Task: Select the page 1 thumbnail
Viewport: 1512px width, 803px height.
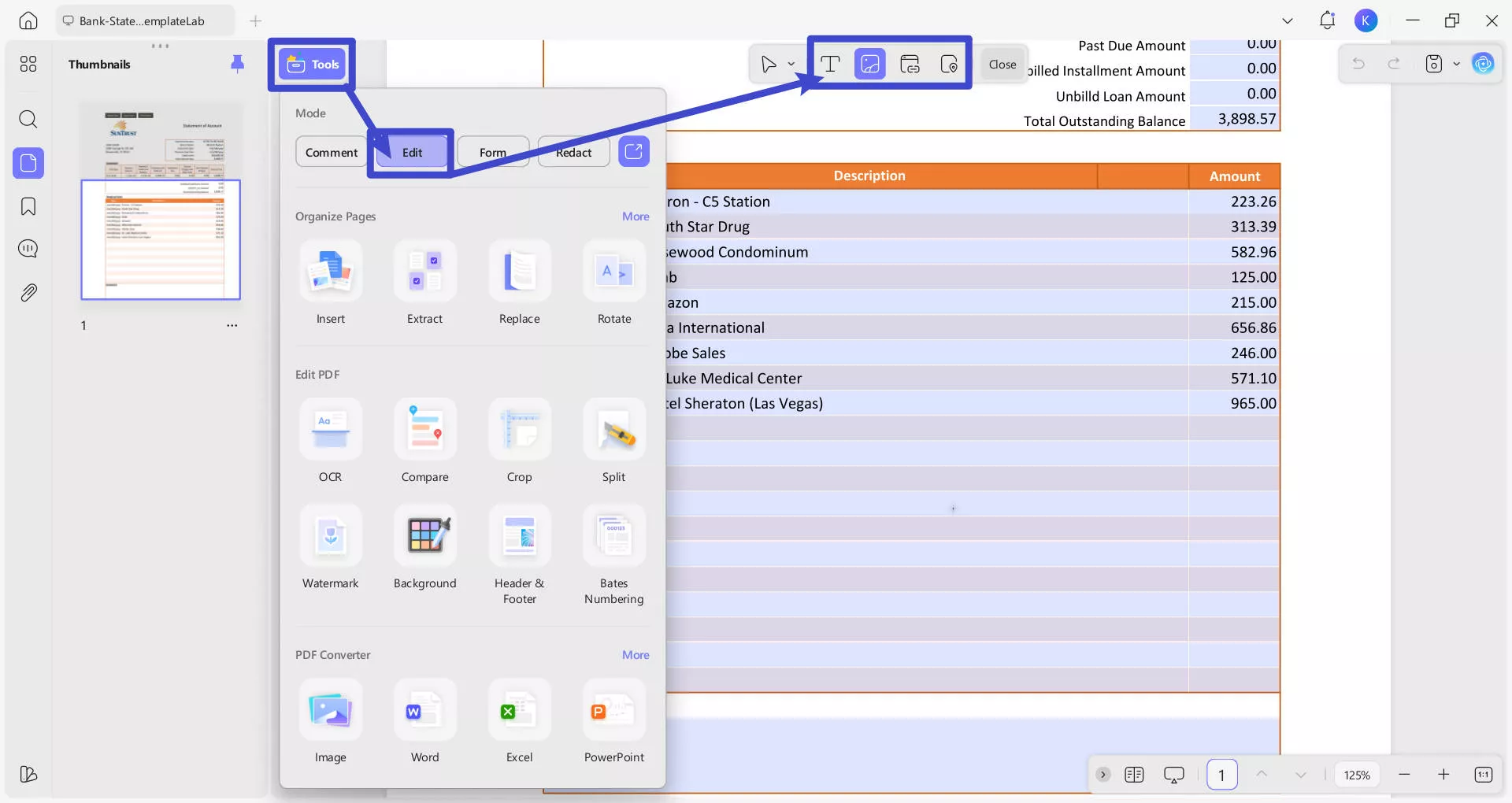Action: 161,239
